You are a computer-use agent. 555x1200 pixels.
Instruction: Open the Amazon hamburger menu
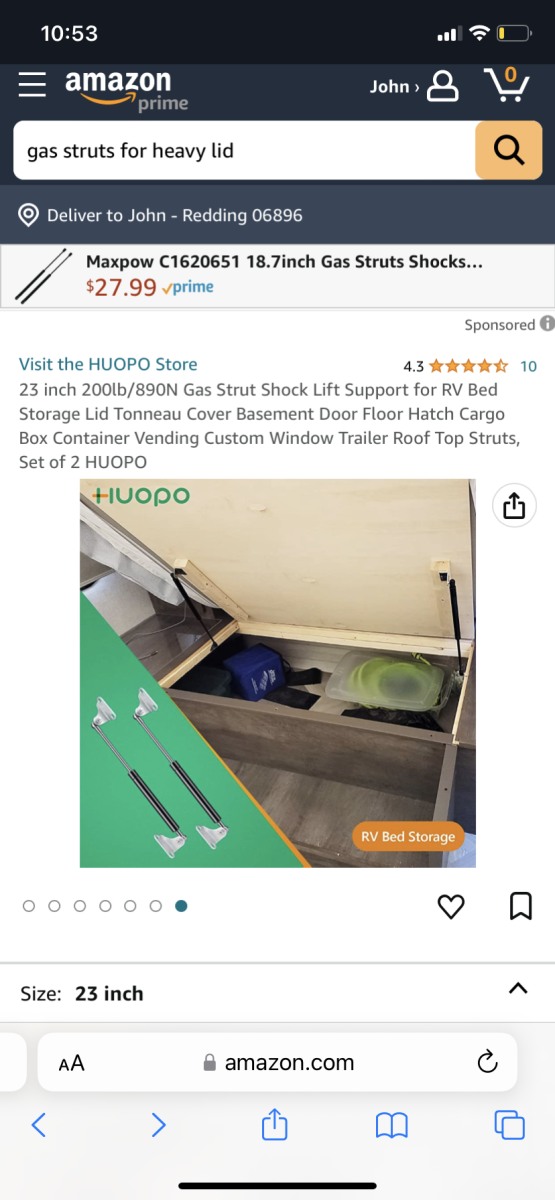coord(32,84)
